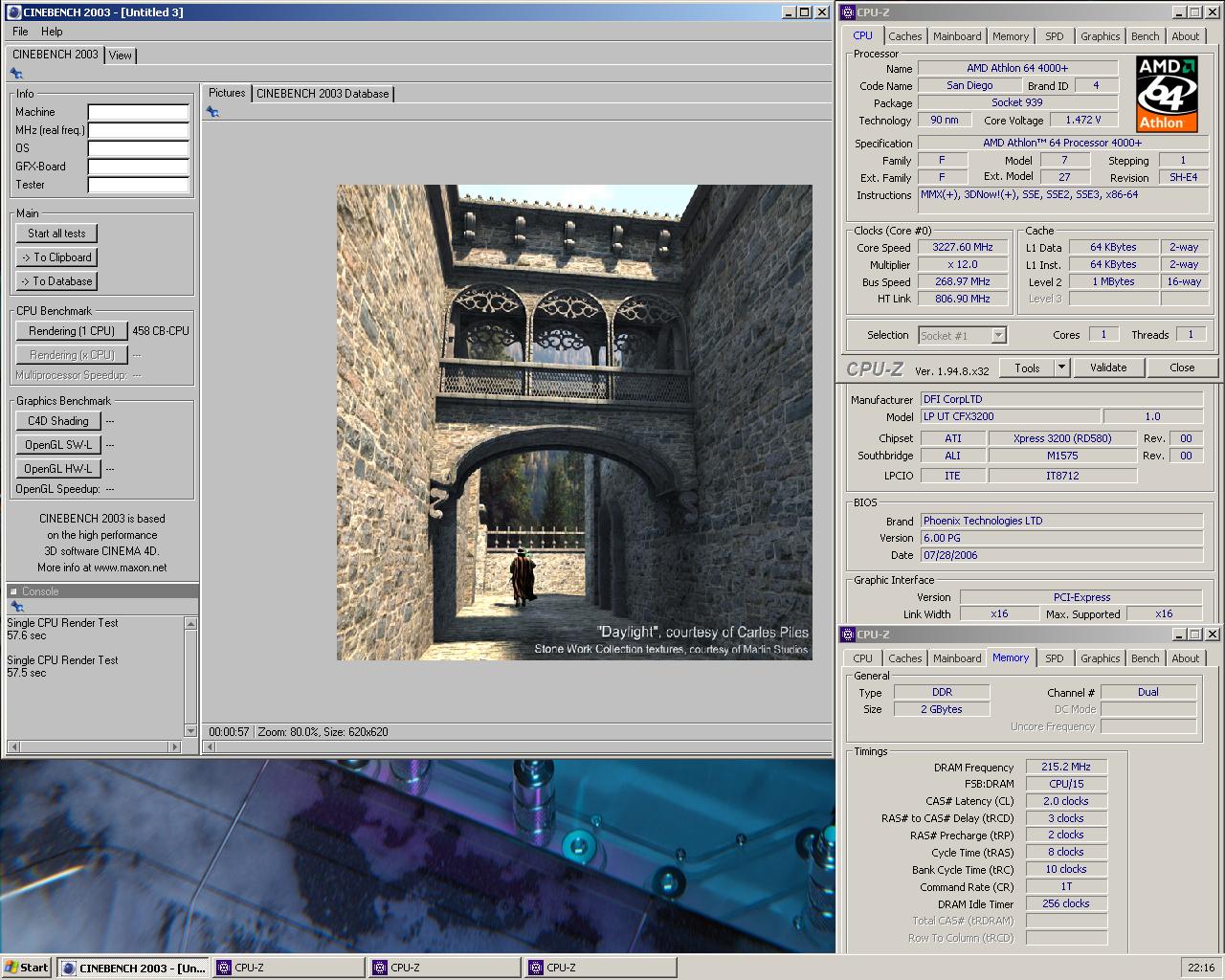Screen dimensions: 1225x980
Task: Click the To Database button
Action: coord(56,281)
